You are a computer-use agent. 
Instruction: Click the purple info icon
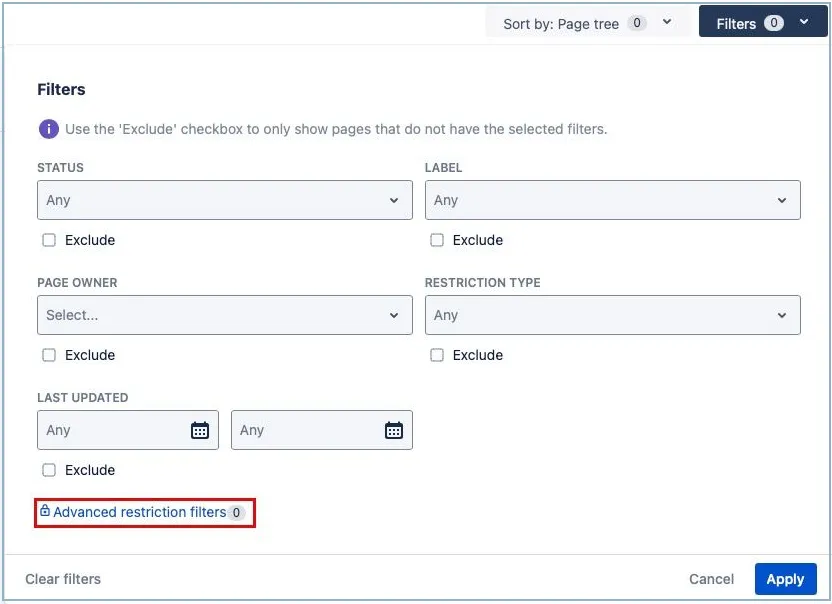tap(49, 129)
